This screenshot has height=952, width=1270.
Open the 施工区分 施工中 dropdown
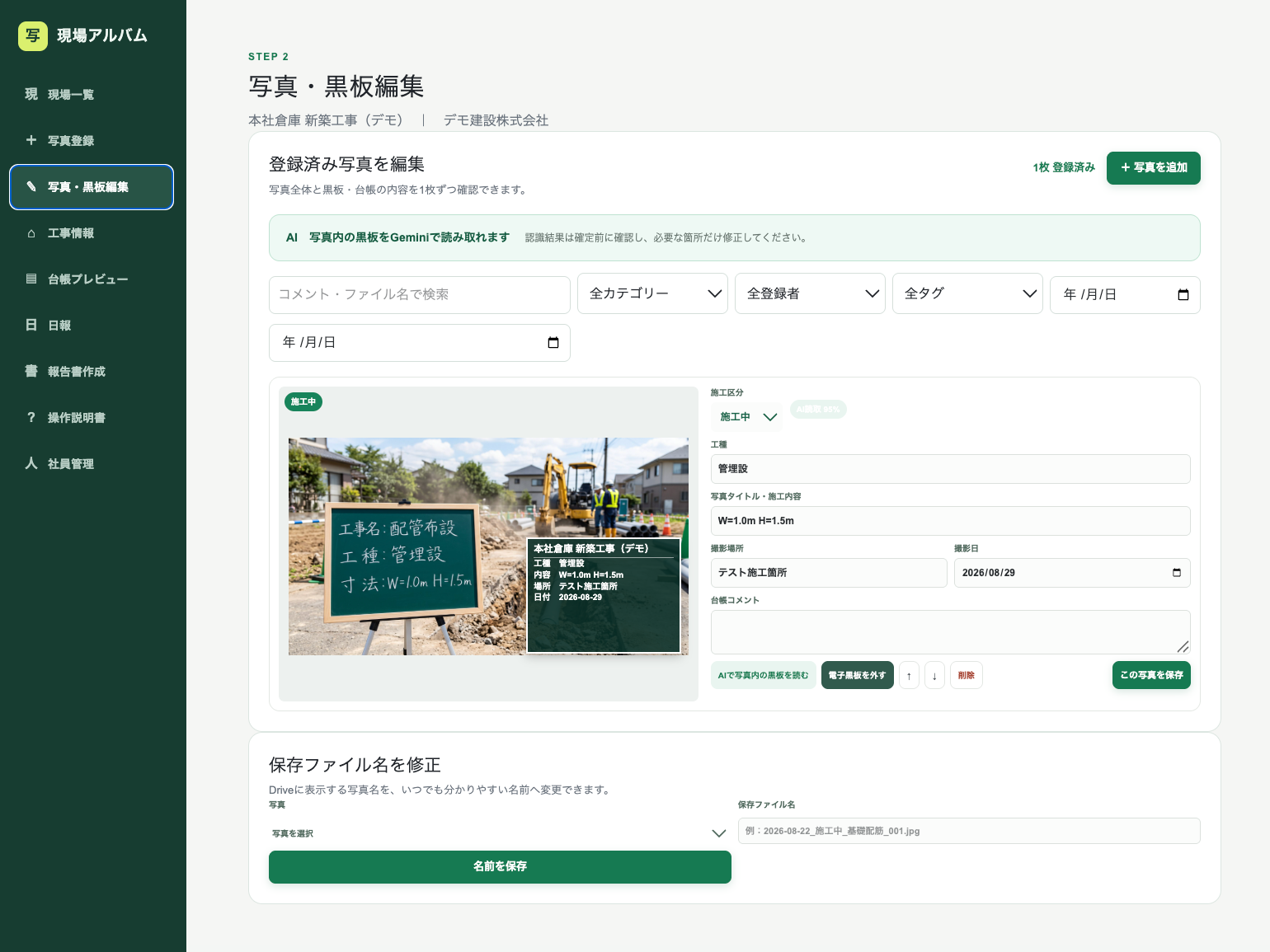pos(747,417)
